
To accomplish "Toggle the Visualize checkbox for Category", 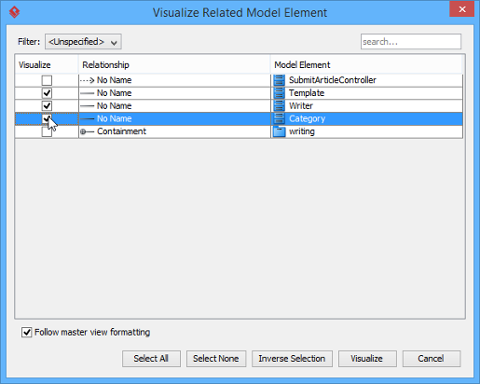I will click(47, 119).
